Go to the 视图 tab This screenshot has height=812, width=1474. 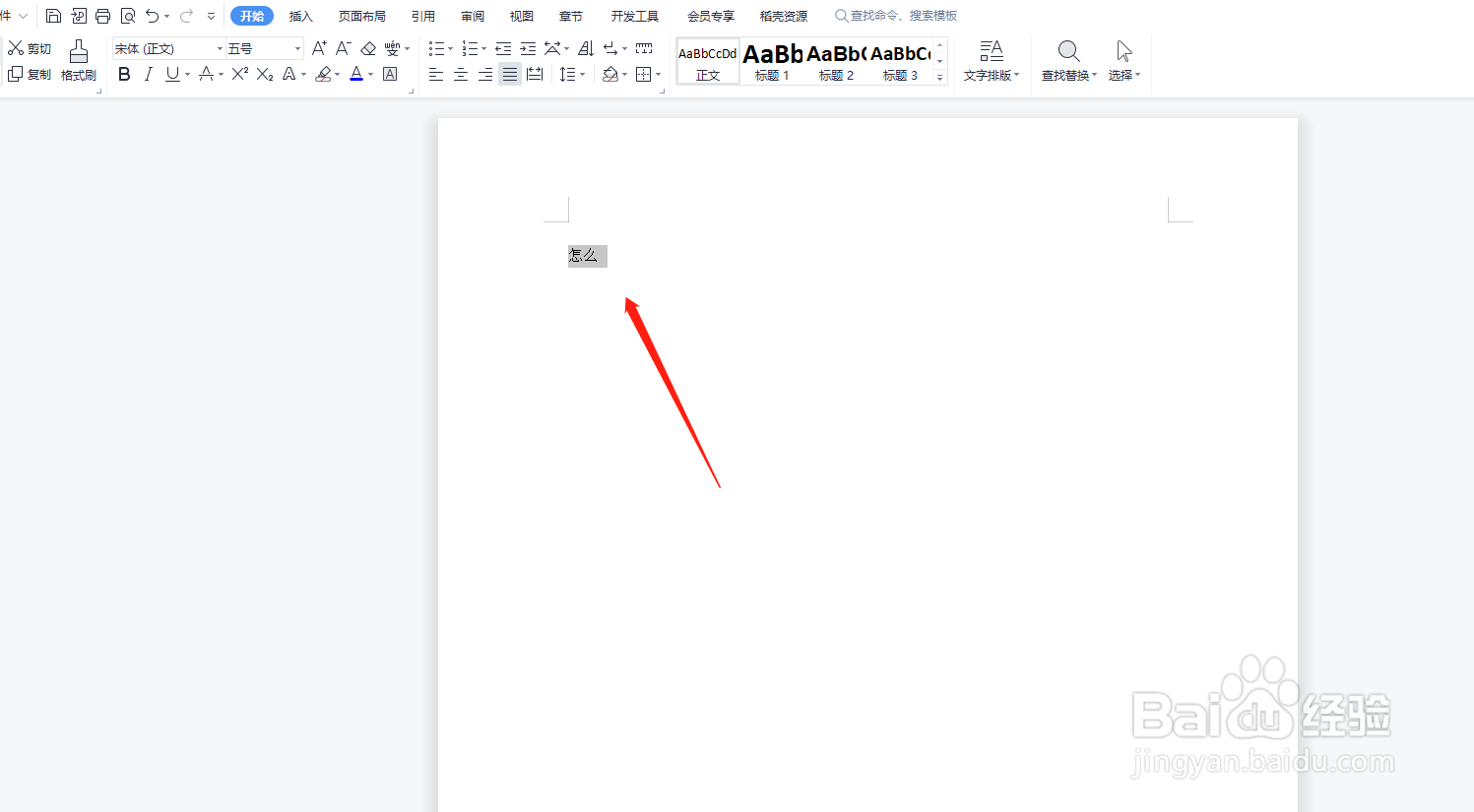[x=522, y=16]
